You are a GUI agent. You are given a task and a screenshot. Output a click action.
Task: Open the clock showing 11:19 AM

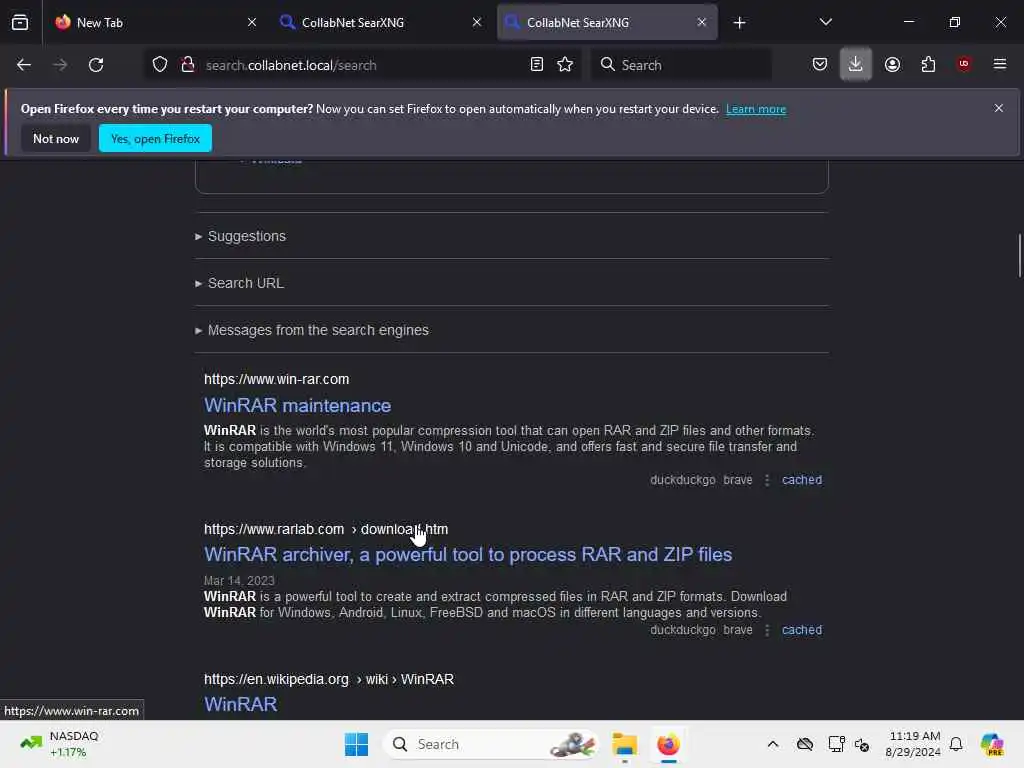(x=913, y=744)
